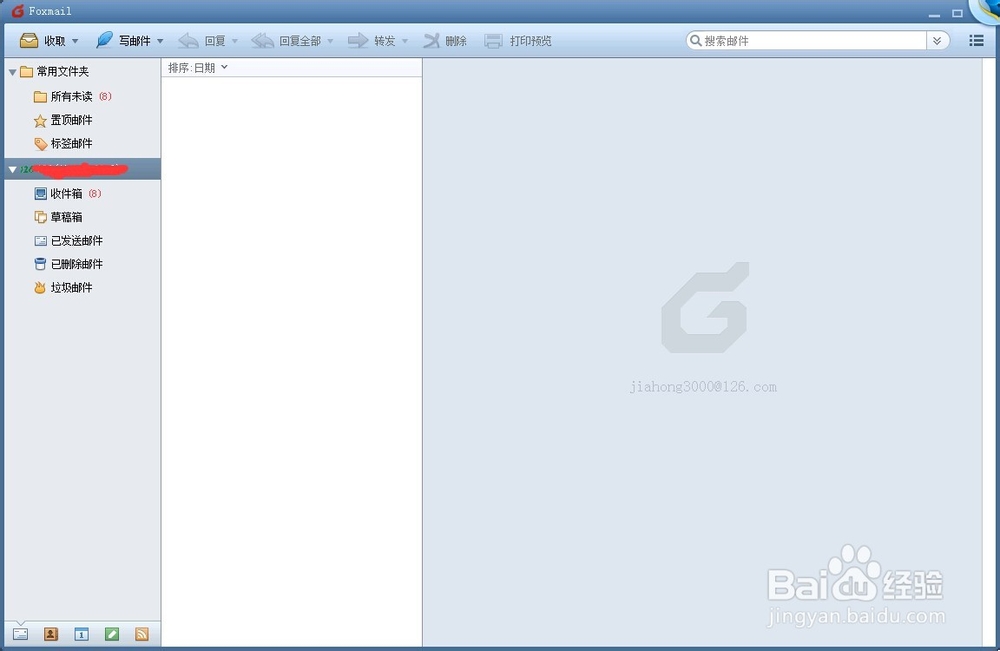Switch to the RSS feed view icon

pyautogui.click(x=142, y=634)
